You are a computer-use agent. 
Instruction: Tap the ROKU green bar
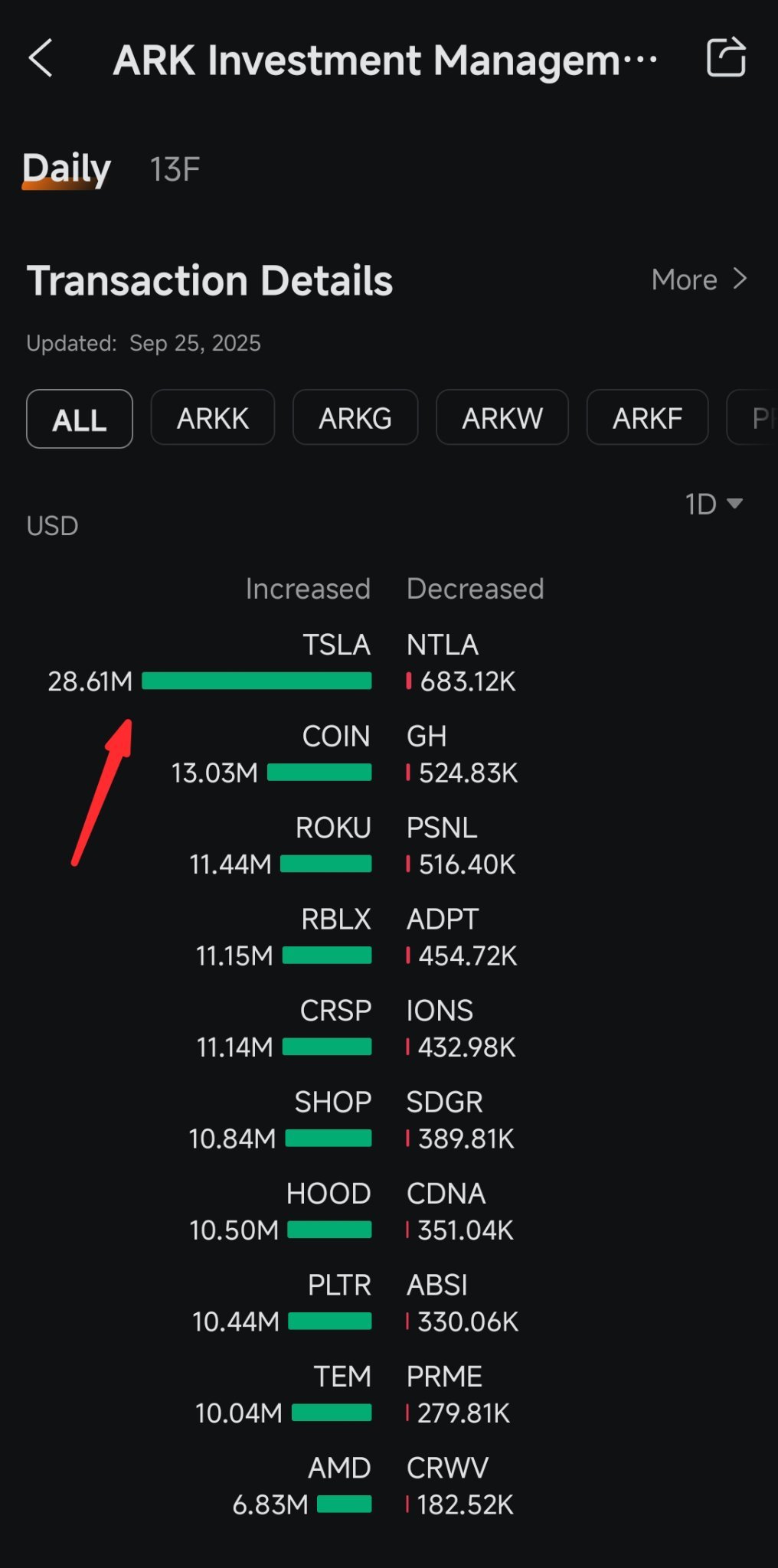click(326, 864)
